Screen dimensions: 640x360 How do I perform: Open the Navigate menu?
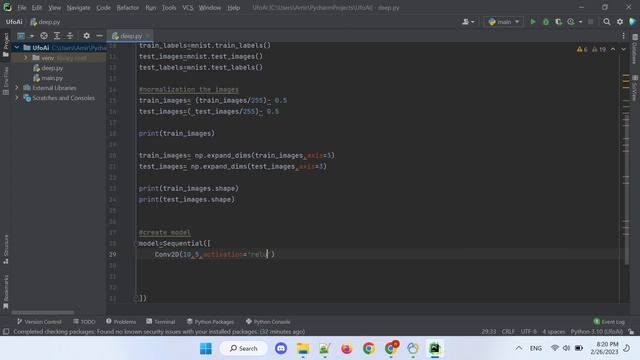(x=78, y=8)
